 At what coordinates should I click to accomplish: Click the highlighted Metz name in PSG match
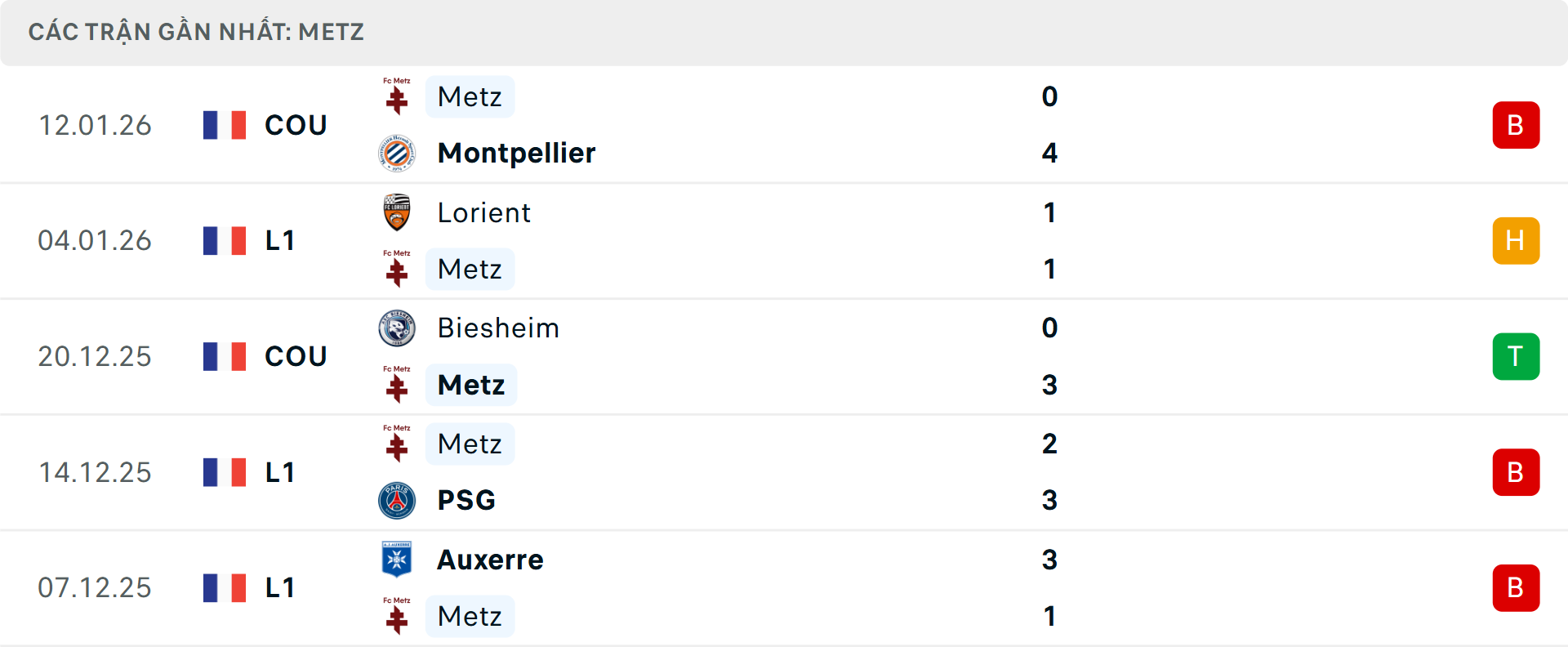(470, 444)
